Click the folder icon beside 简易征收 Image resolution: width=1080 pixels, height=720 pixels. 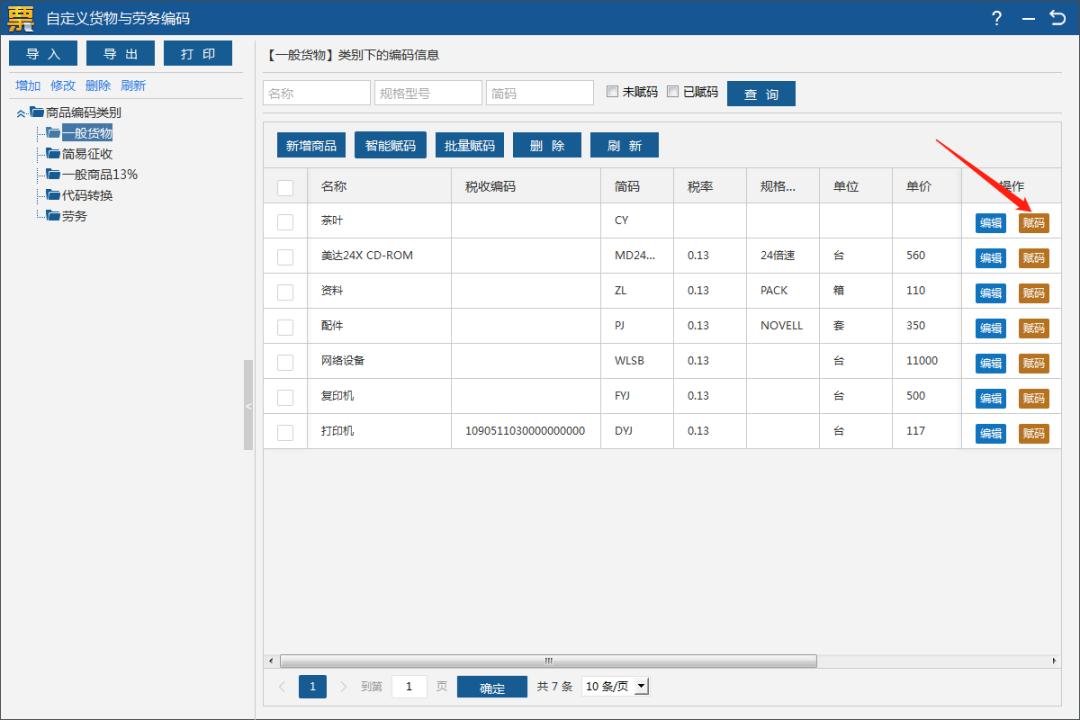coord(55,152)
